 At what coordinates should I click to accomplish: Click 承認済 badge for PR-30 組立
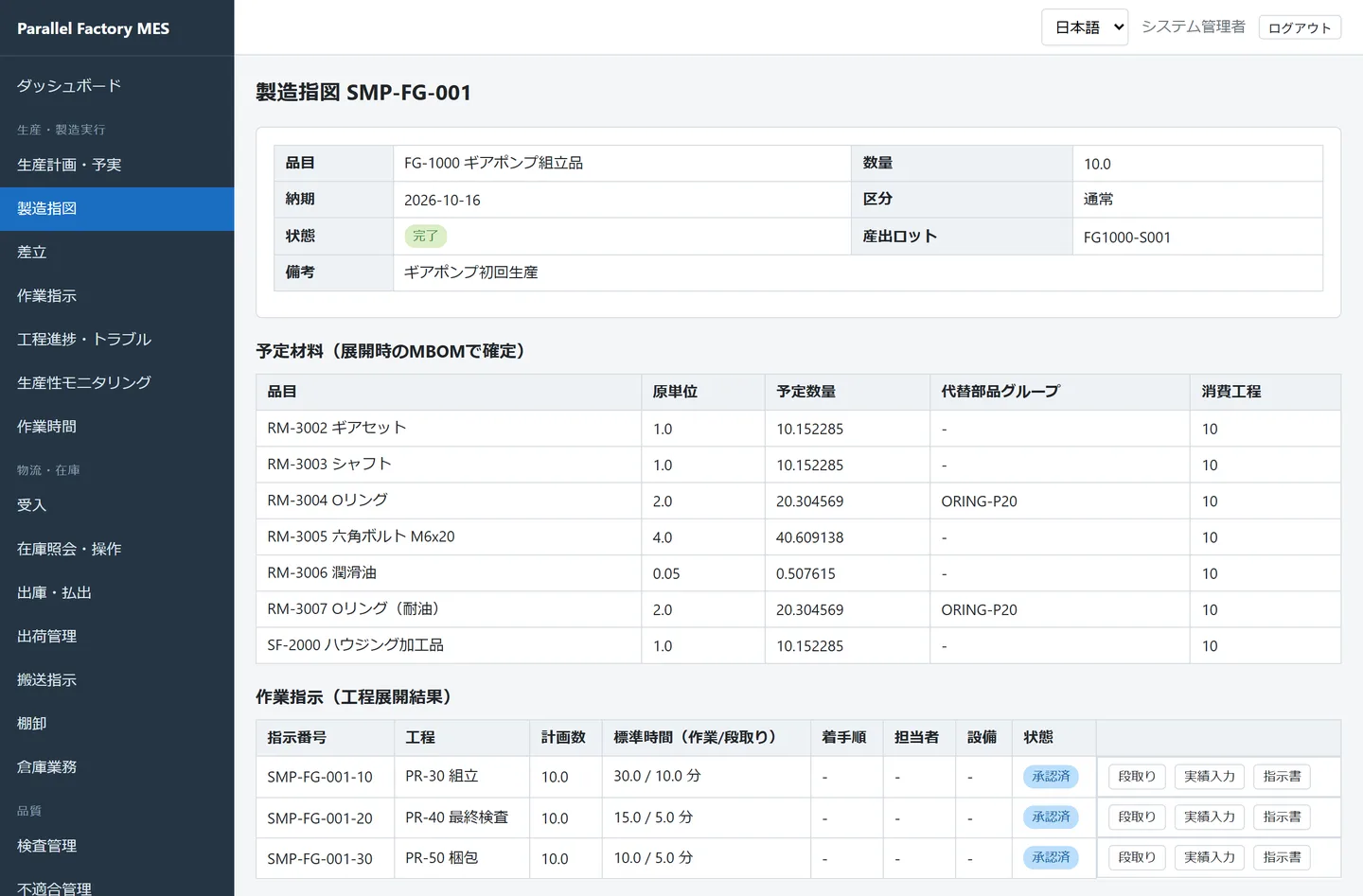coord(1051,777)
